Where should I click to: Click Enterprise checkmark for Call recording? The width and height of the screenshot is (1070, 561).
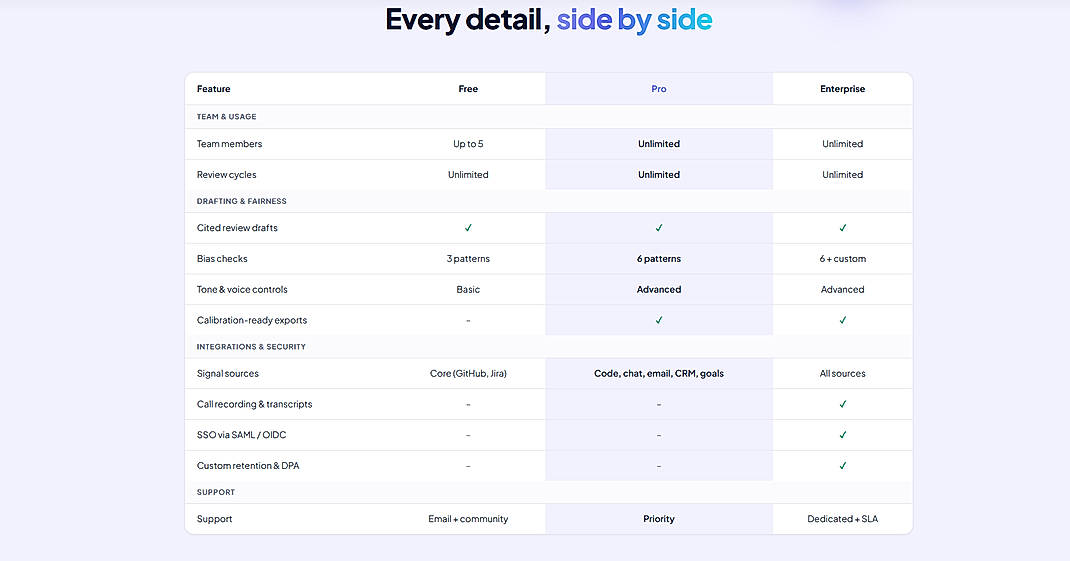(x=843, y=404)
